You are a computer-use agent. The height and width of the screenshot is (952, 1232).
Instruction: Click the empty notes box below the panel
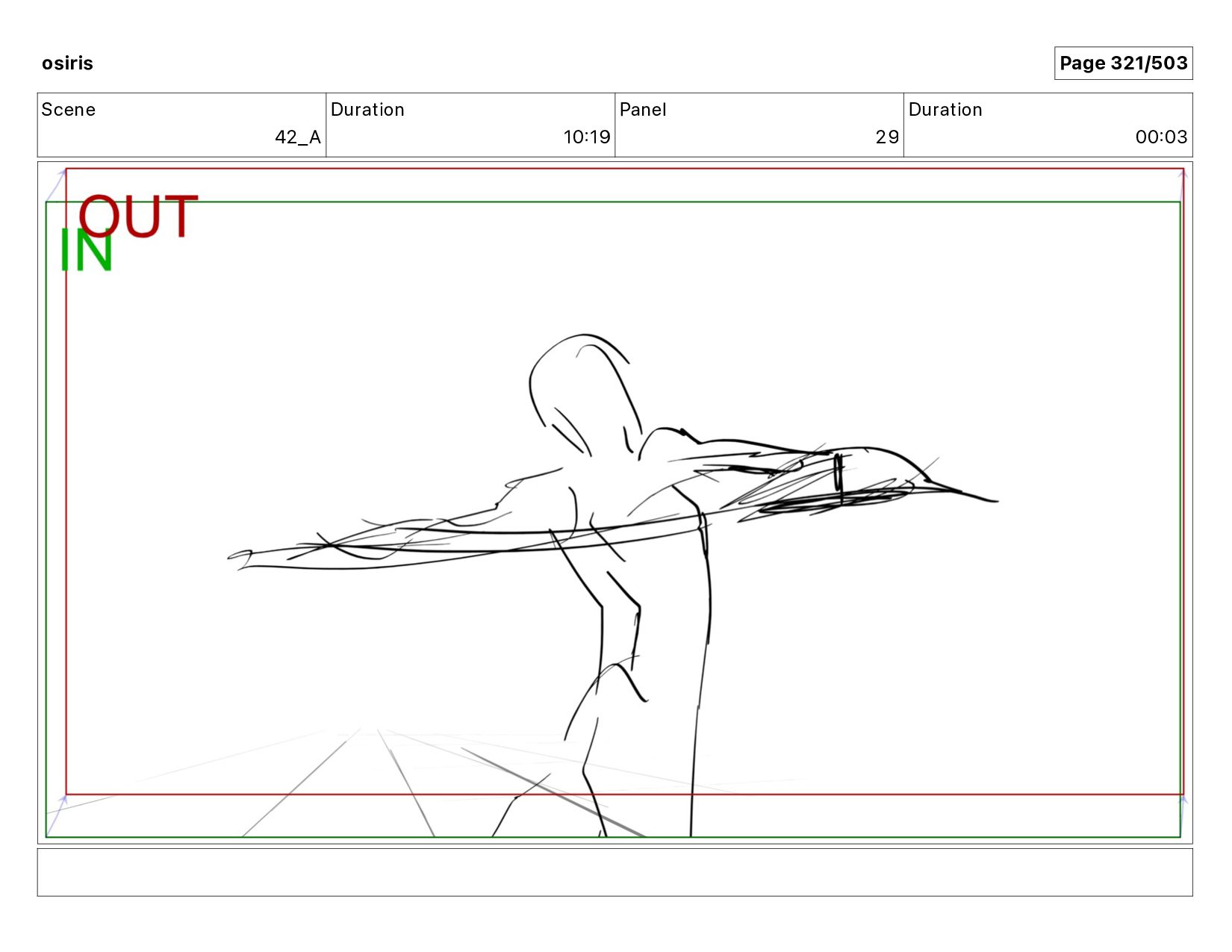pos(615,872)
